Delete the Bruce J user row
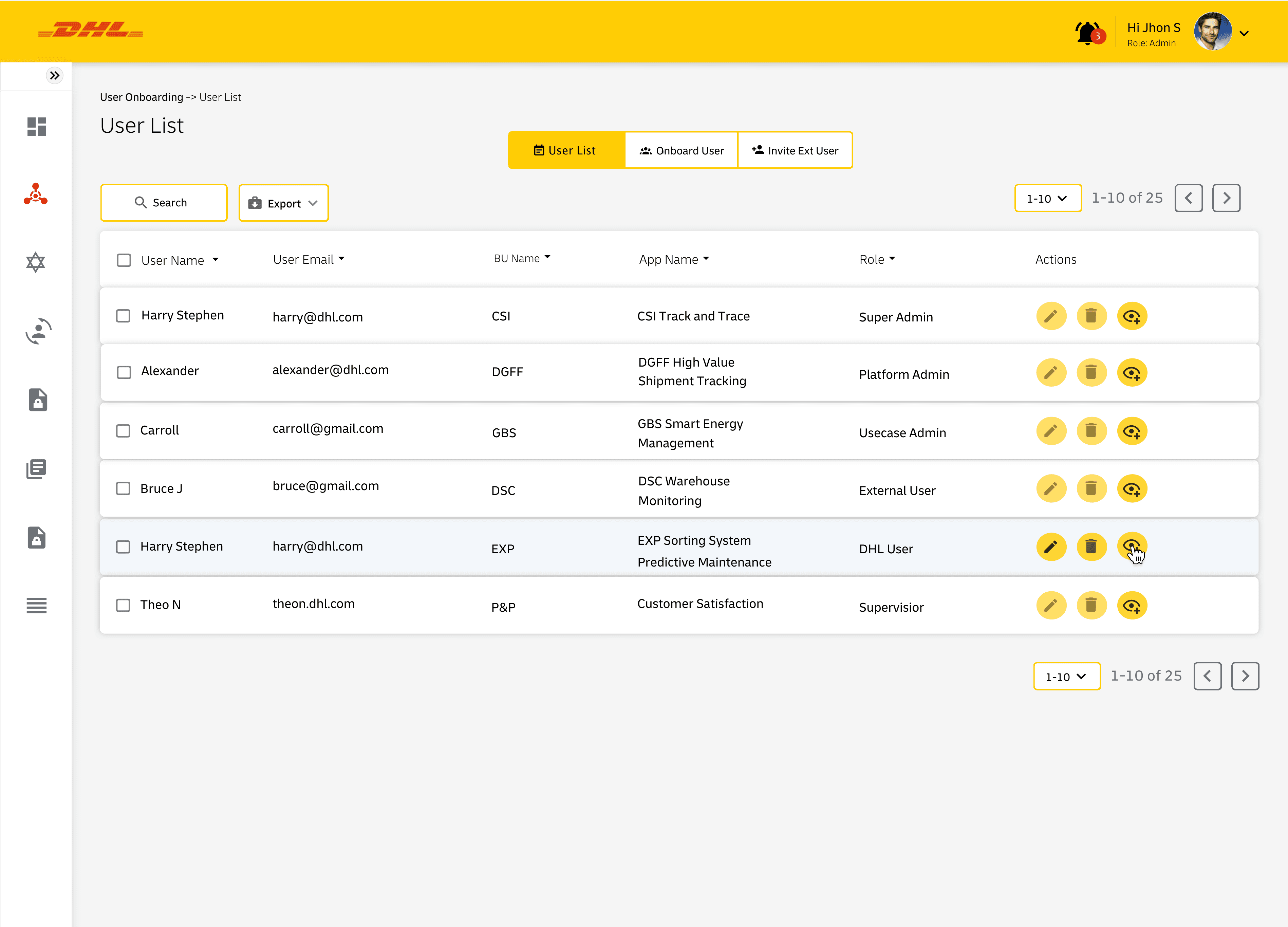 (x=1091, y=488)
